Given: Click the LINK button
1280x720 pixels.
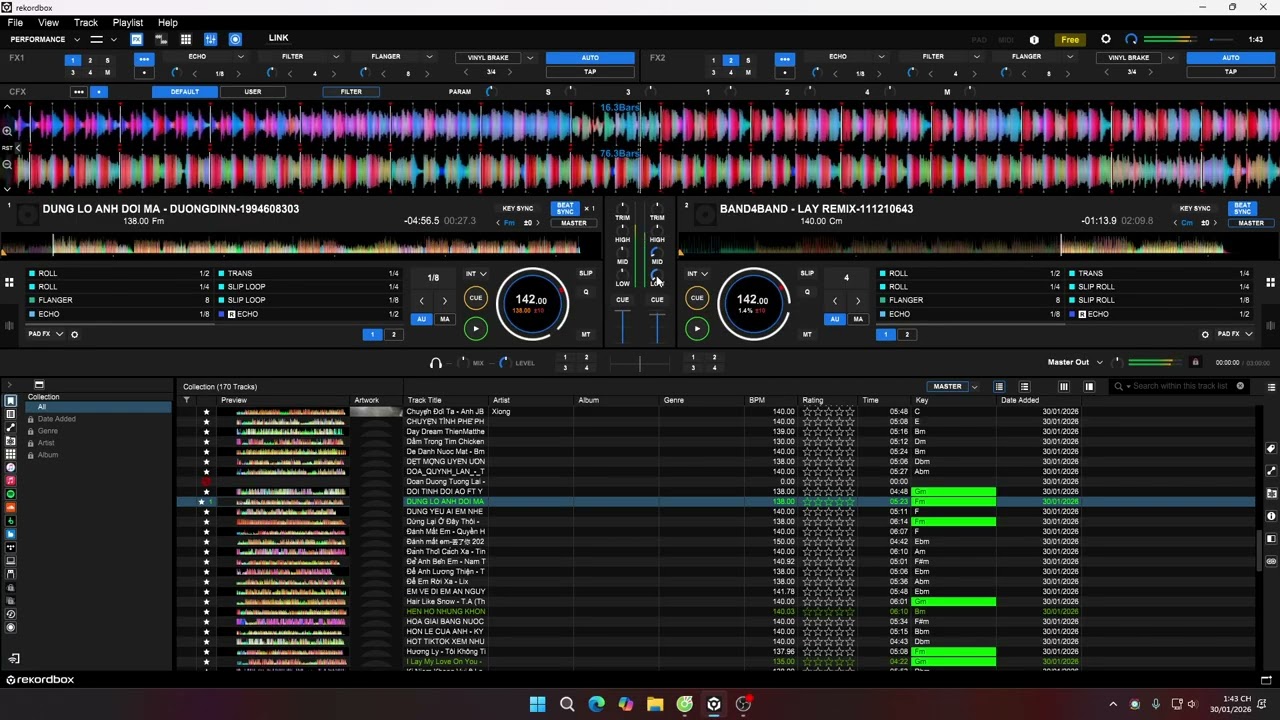Looking at the screenshot, I should [x=279, y=39].
